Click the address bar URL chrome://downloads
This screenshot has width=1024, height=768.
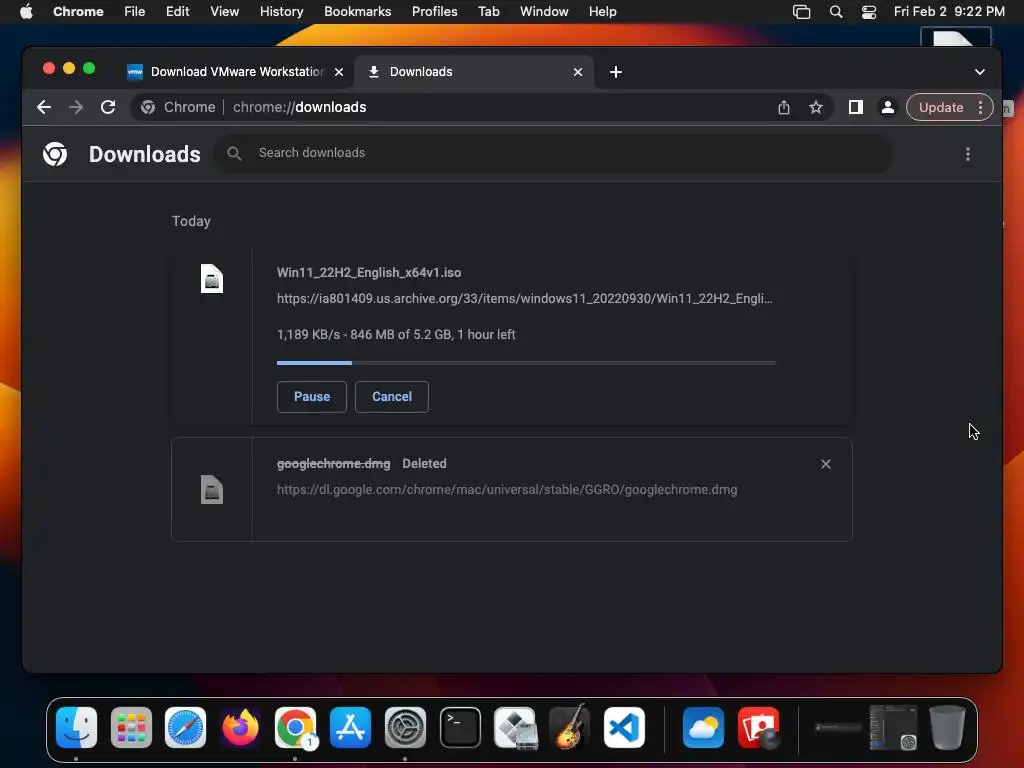299,107
